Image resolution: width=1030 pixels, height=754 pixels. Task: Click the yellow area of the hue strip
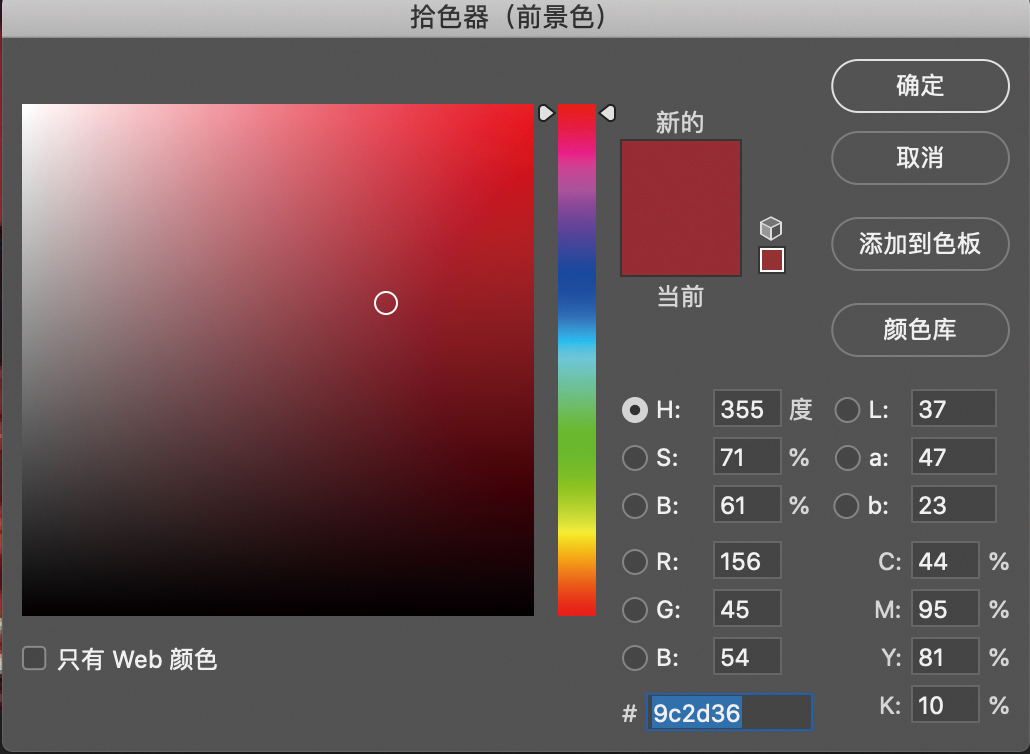pos(577,533)
